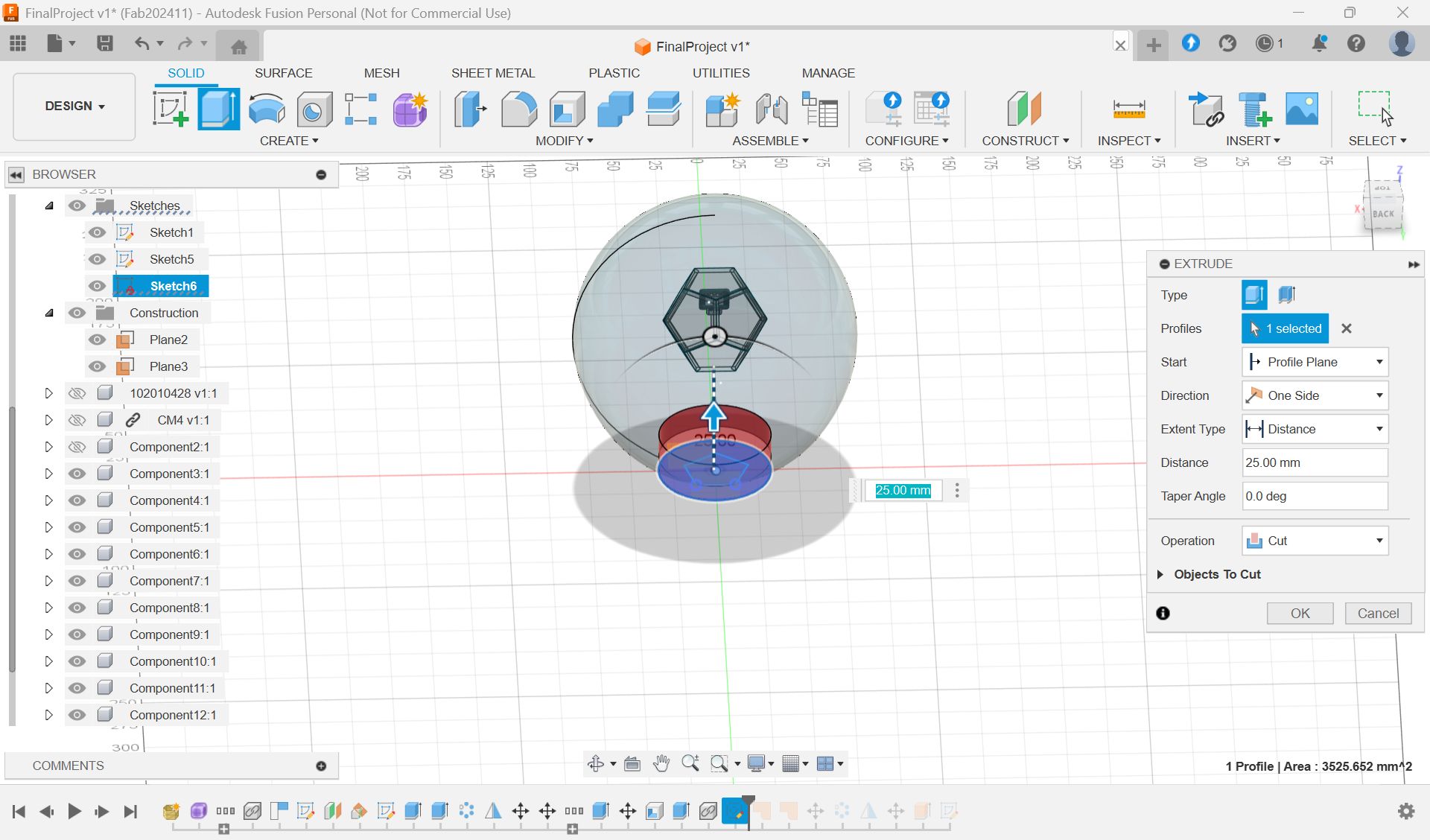
Task: Click the Undo arrow
Action: [142, 43]
